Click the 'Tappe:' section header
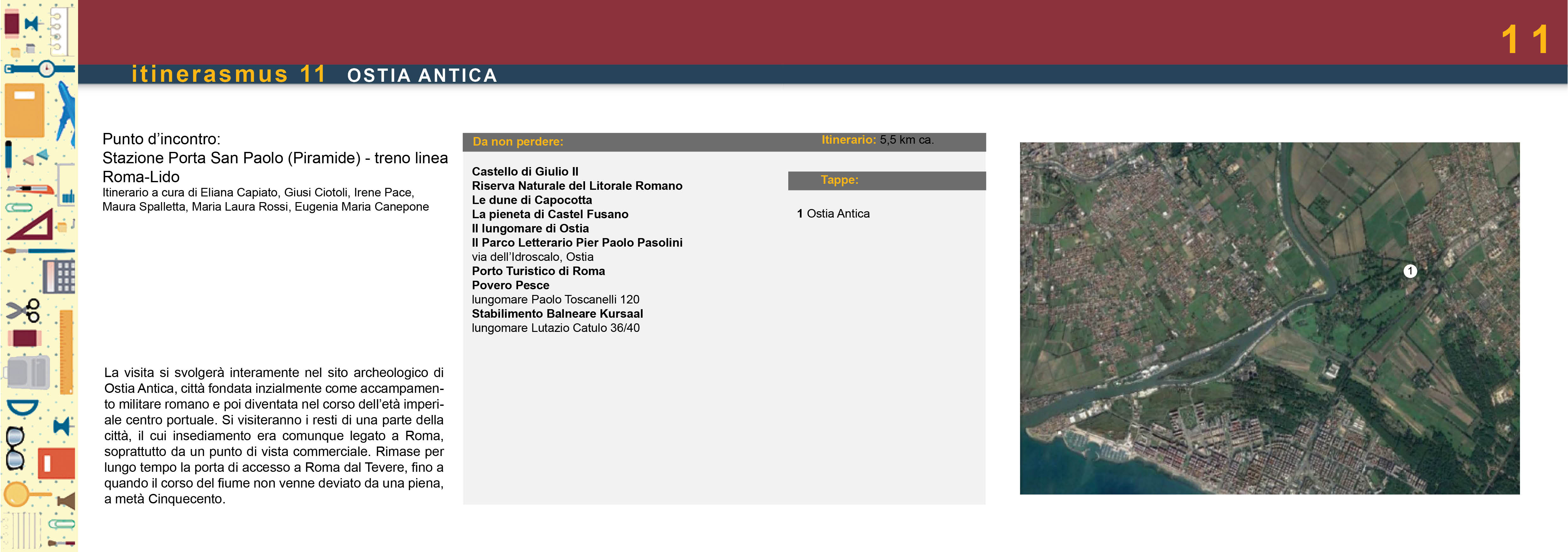Viewport: 1568px width, 552px height. pos(839,180)
